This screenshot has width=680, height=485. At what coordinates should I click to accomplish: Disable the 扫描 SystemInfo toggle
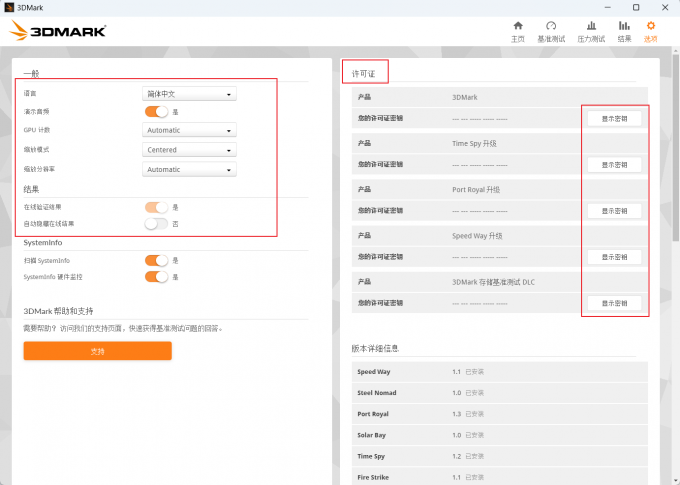157,260
